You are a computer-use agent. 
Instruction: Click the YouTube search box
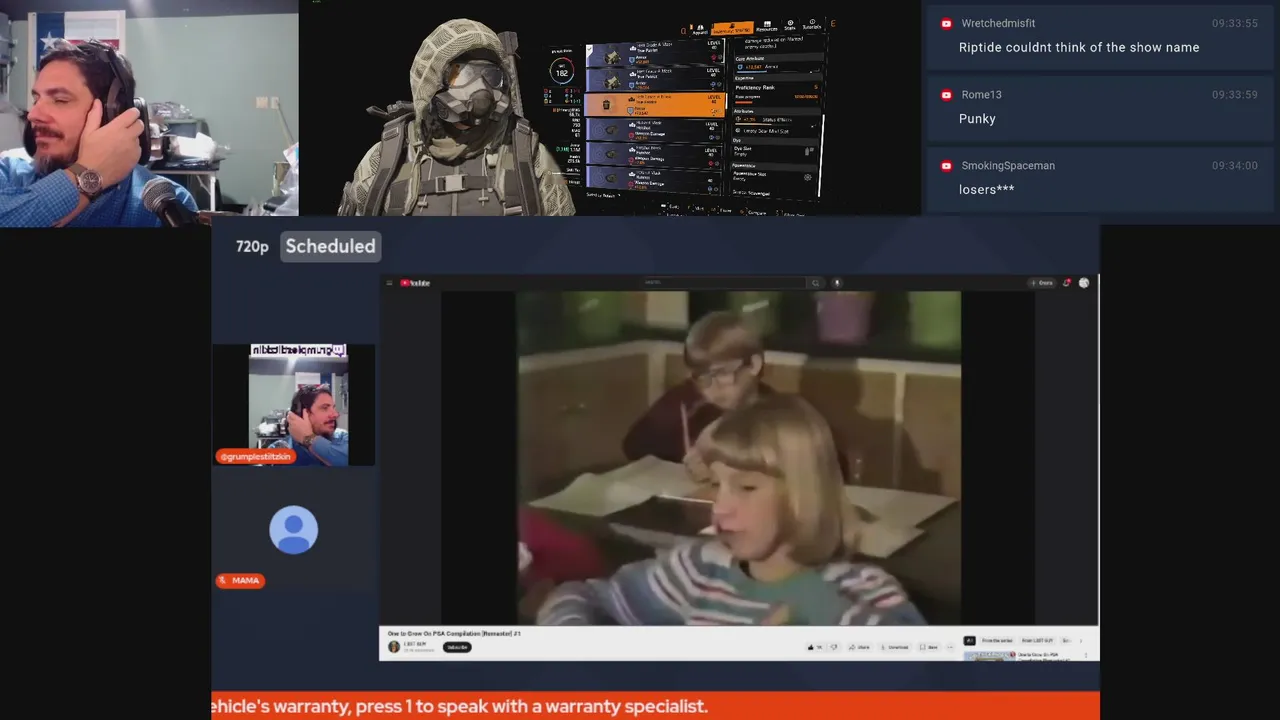coord(724,283)
